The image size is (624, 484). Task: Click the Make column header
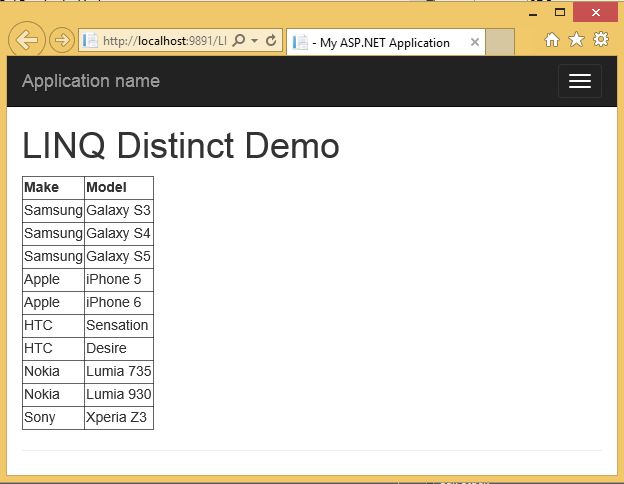click(x=53, y=187)
